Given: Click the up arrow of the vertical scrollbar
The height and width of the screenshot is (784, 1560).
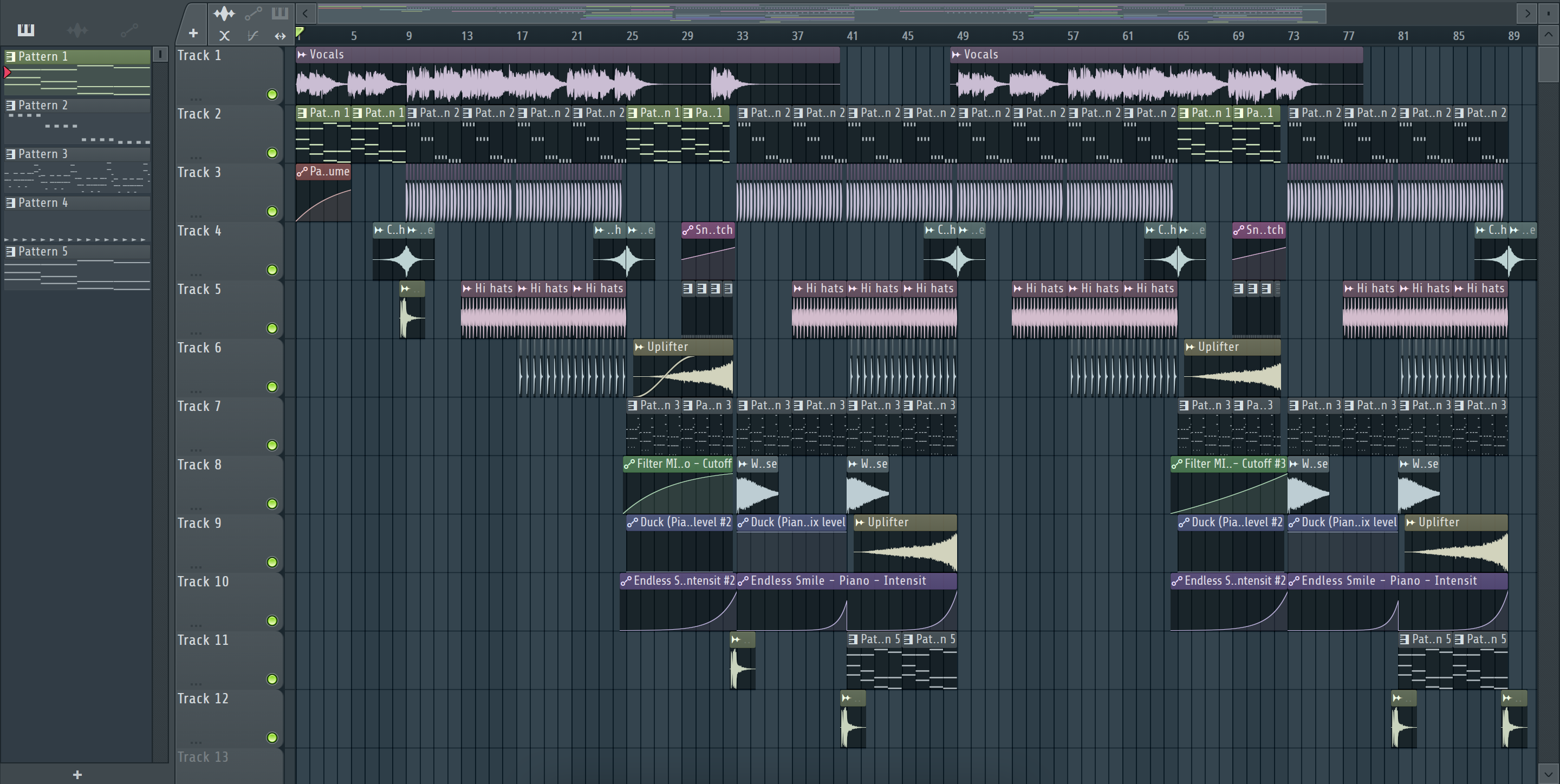Looking at the screenshot, I should [x=1549, y=35].
